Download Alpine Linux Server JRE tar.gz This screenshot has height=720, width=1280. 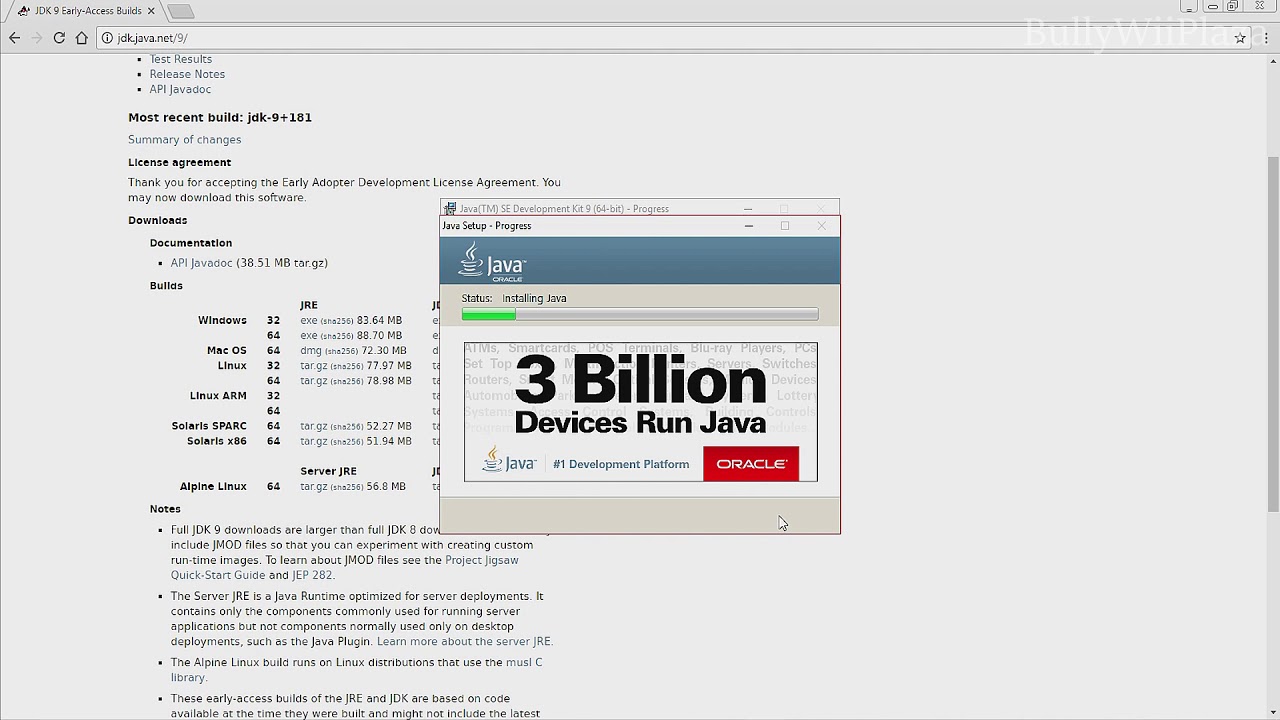(x=313, y=487)
